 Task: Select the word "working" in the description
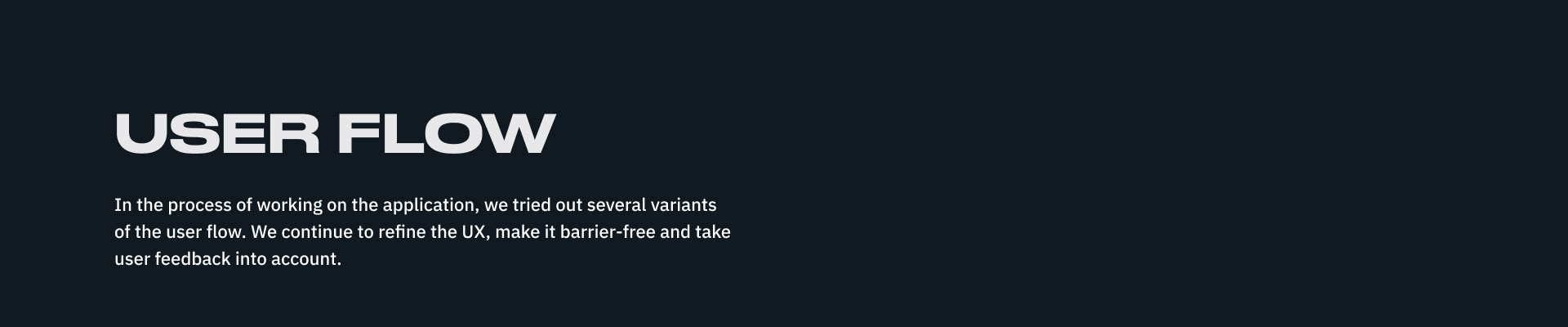pos(289,205)
